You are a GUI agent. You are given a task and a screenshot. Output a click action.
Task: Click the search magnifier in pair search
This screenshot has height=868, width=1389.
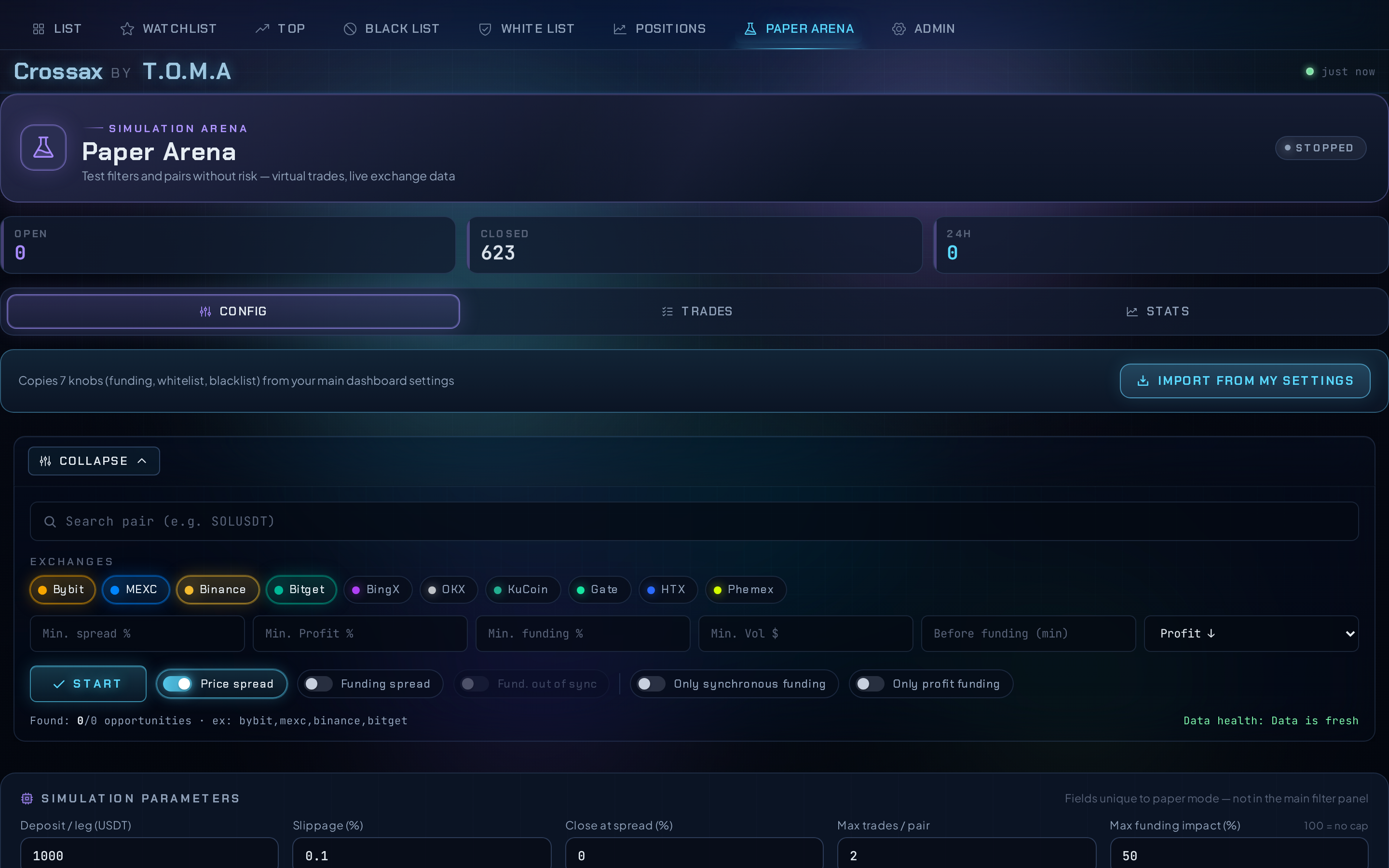pos(51,521)
